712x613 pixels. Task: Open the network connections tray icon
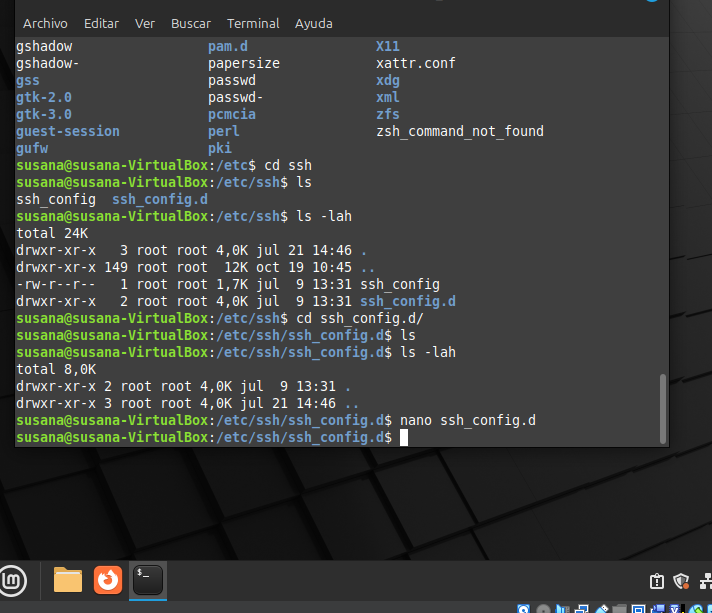[706, 581]
